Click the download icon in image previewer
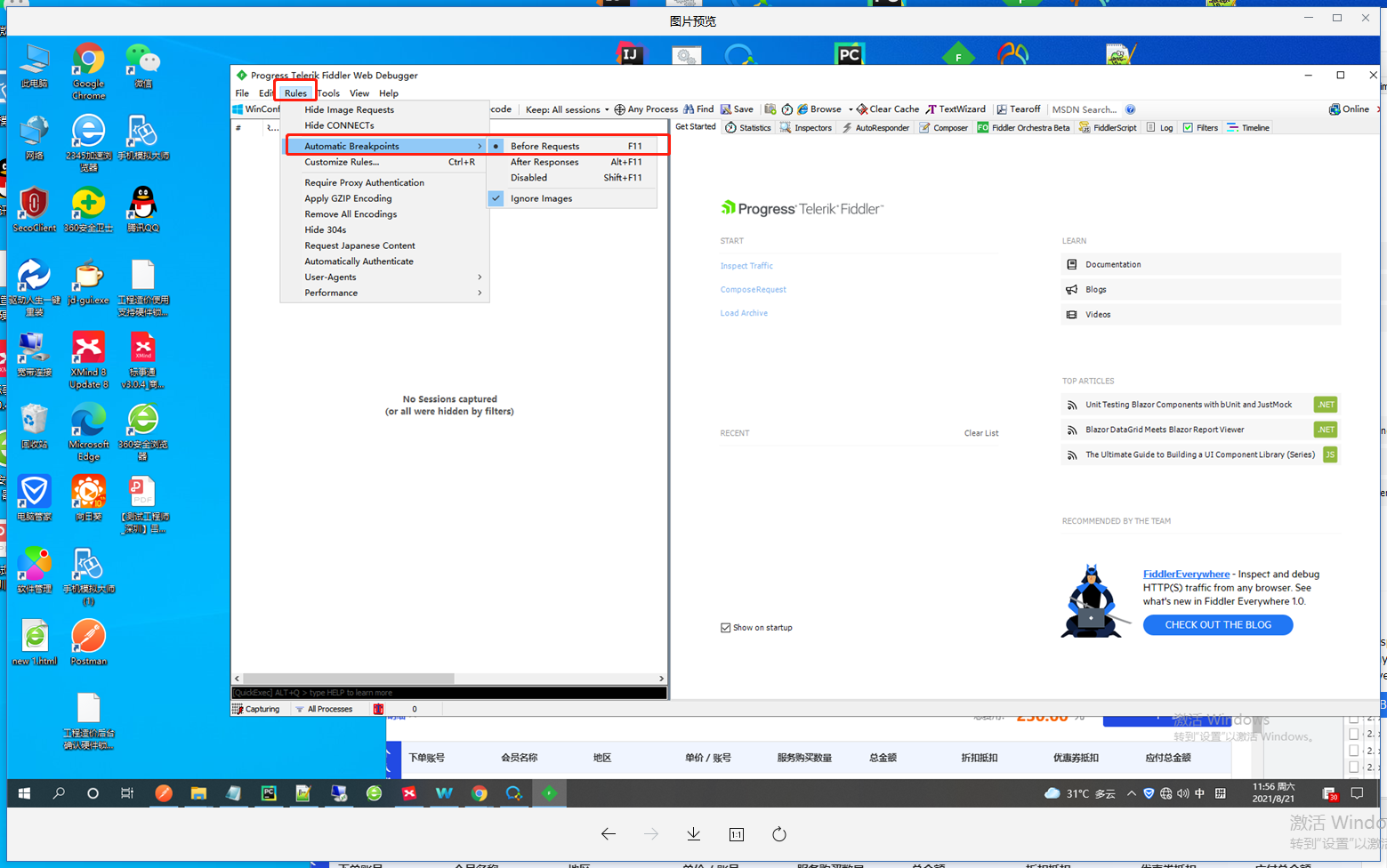This screenshot has height=868, width=1387. pyautogui.click(x=694, y=834)
